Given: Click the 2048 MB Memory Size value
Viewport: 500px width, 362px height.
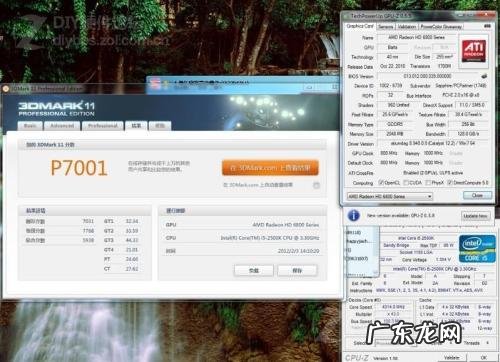Looking at the screenshot, I should [x=395, y=134].
